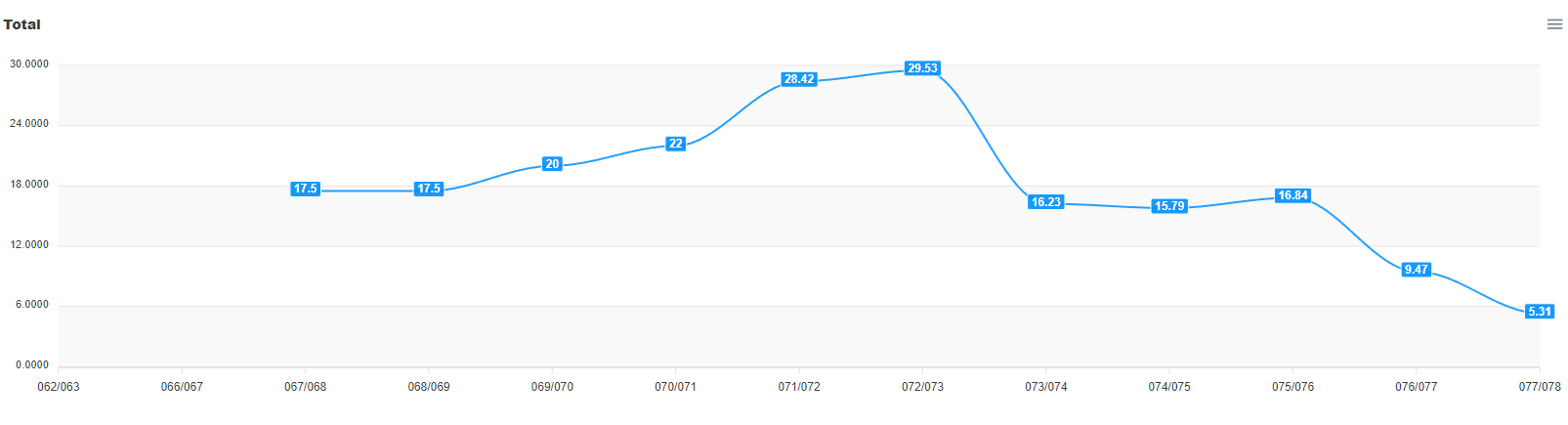1568x425 pixels.
Task: Select the 17.5 label at 067/068
Action: [305, 189]
